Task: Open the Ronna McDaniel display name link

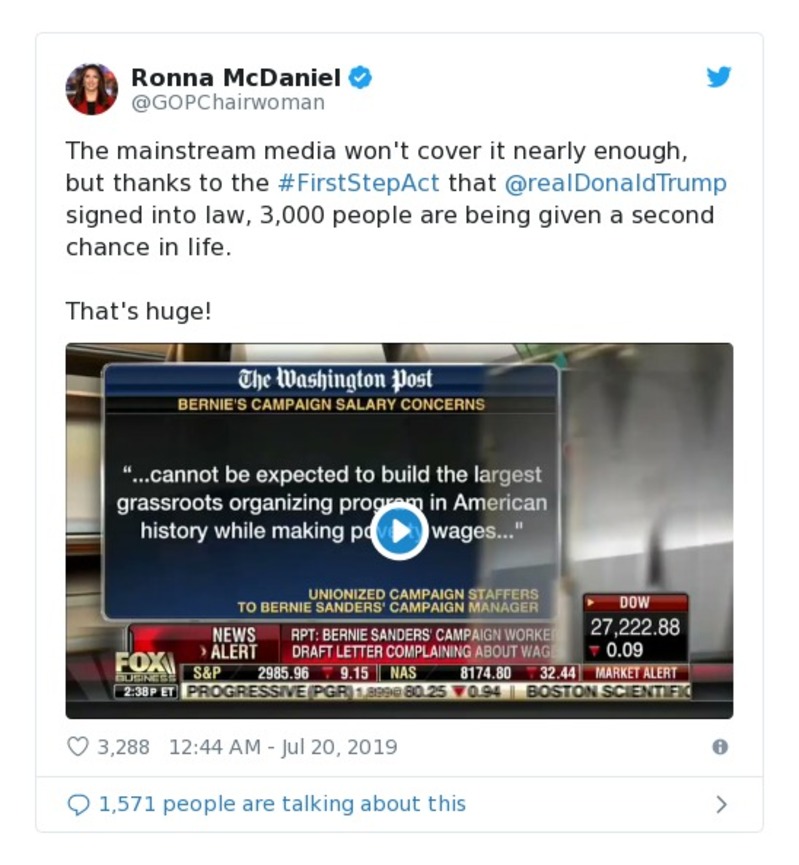Action: tap(236, 77)
